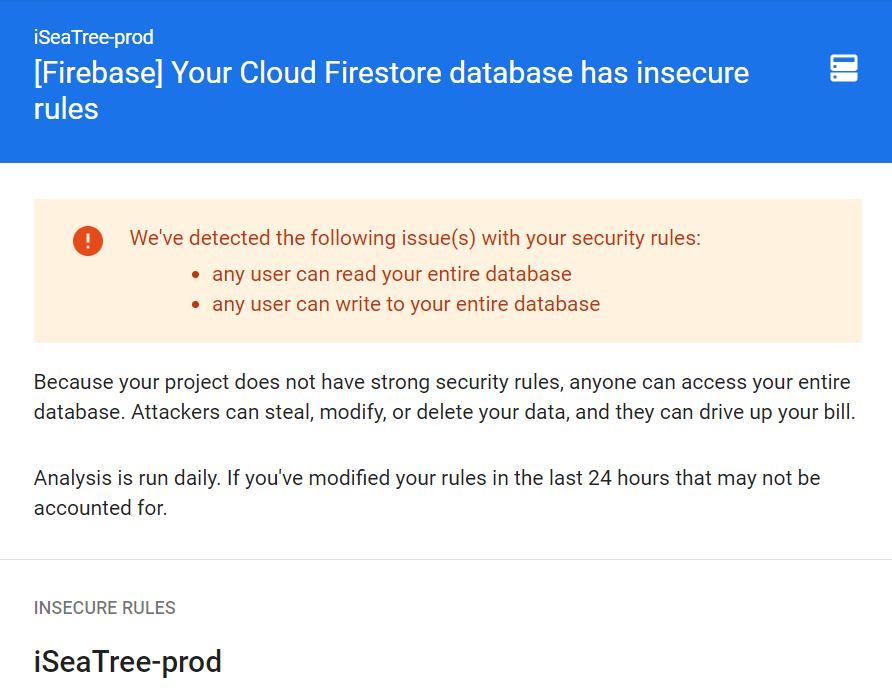
Task: Select the Firebase insecure rules title text
Action: (391, 90)
